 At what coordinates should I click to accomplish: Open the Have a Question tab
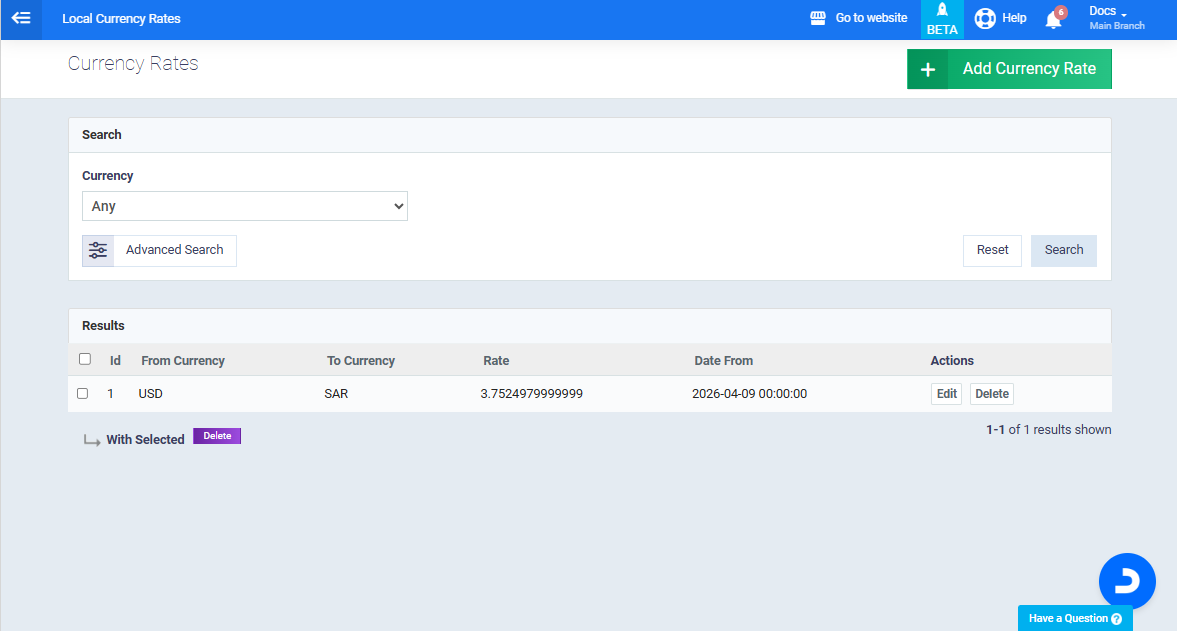[x=1075, y=618]
